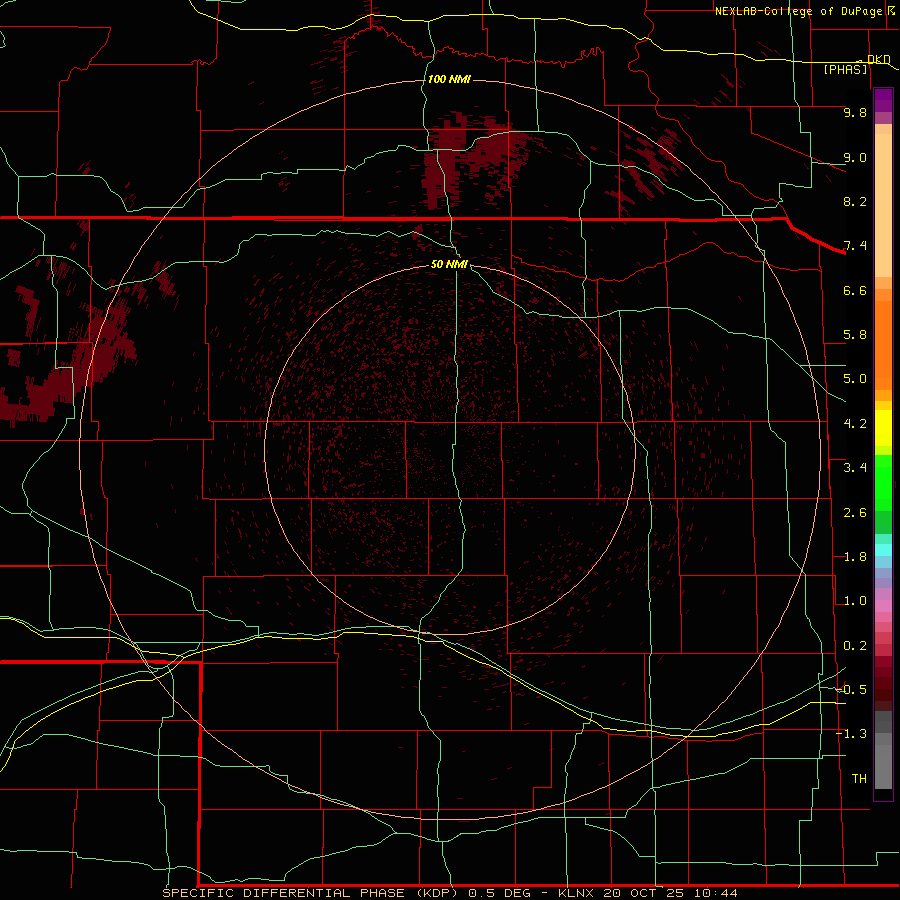This screenshot has width=900, height=900.
Task: Click the 1.8 value on color scale
Action: pos(855,557)
